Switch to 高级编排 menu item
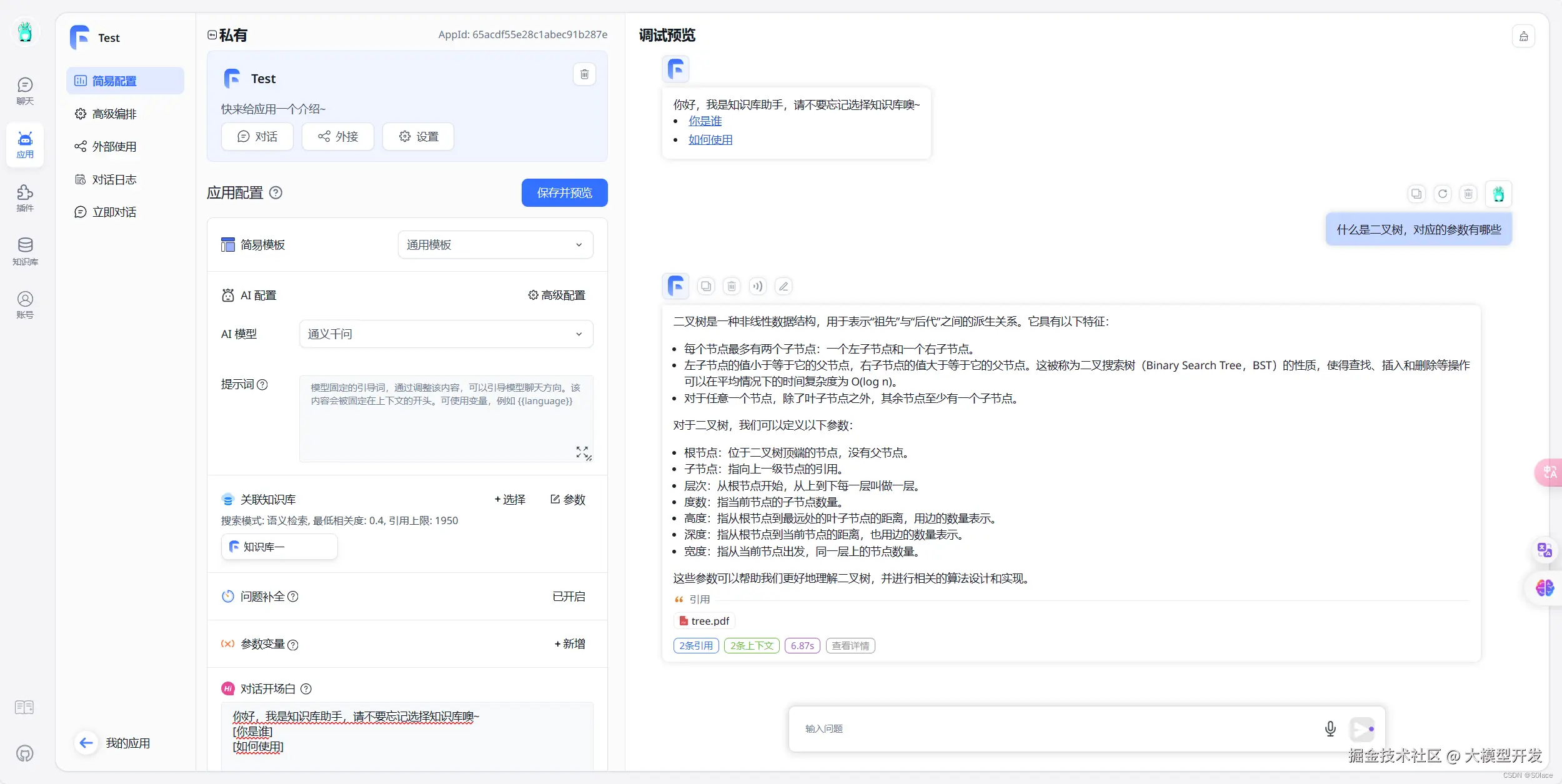This screenshot has height=784, width=1562. [114, 114]
